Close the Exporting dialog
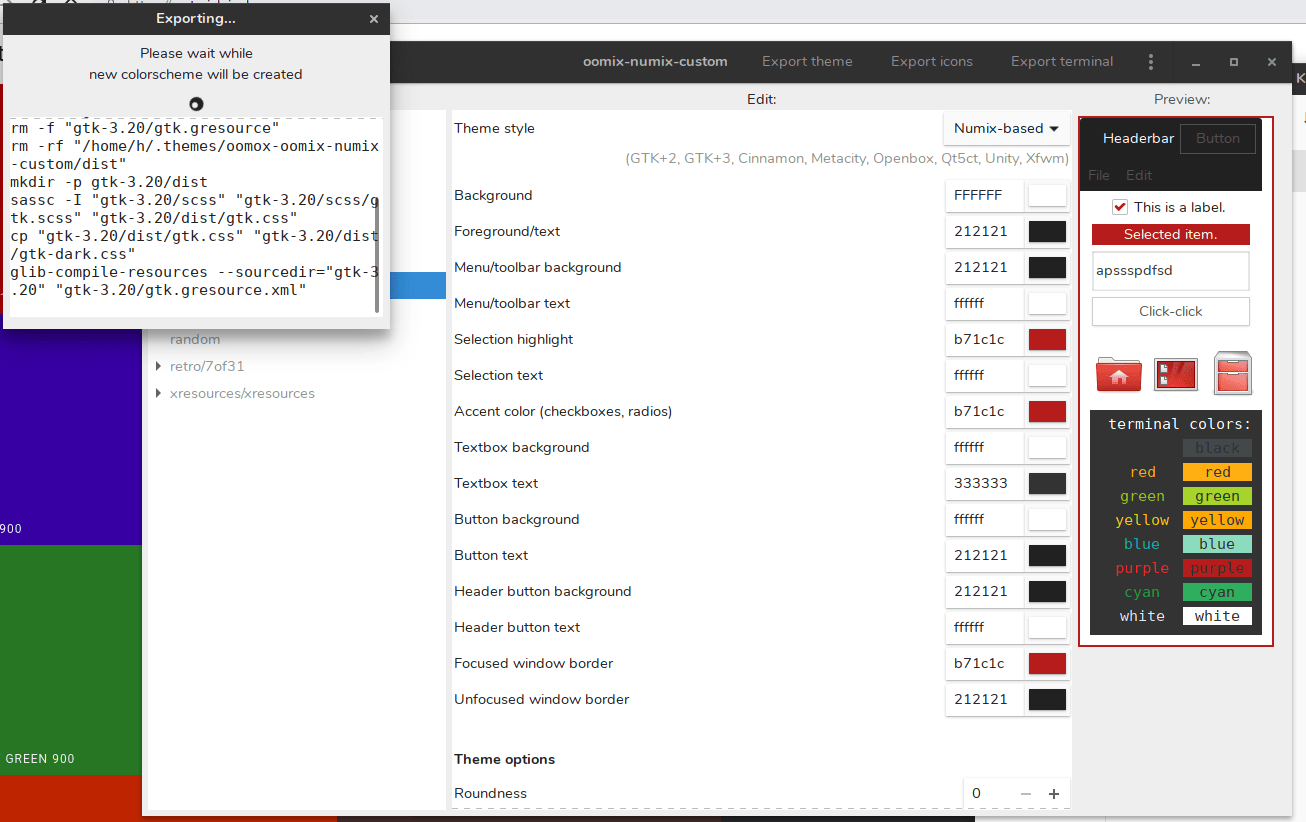Image resolution: width=1306 pixels, height=822 pixels. (373, 19)
